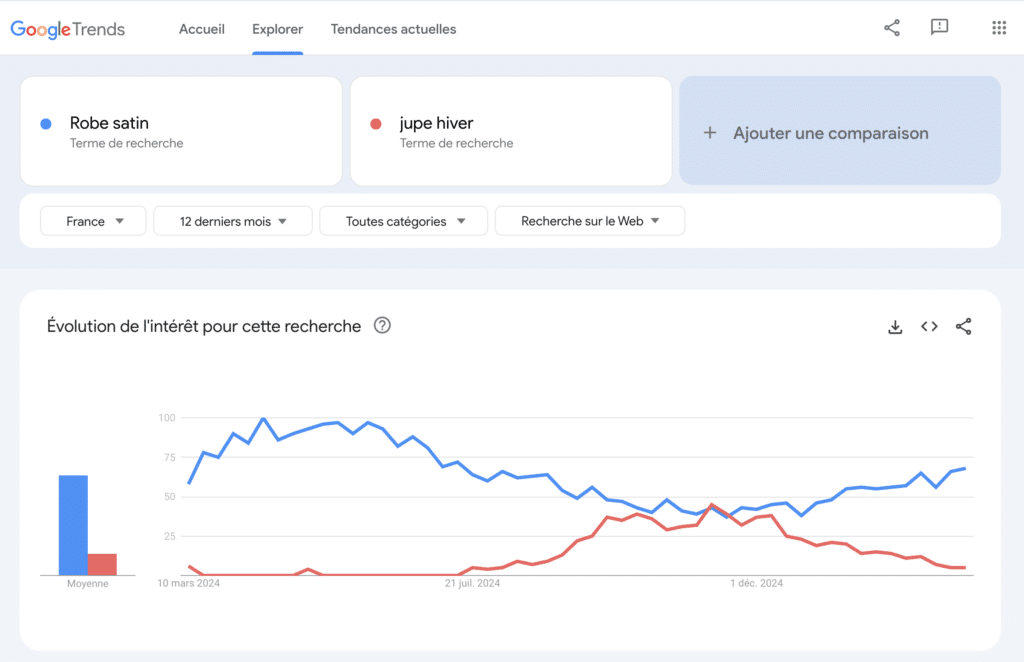Go to the Accueil tab
Viewport: 1024px width, 662px height.
(x=202, y=29)
